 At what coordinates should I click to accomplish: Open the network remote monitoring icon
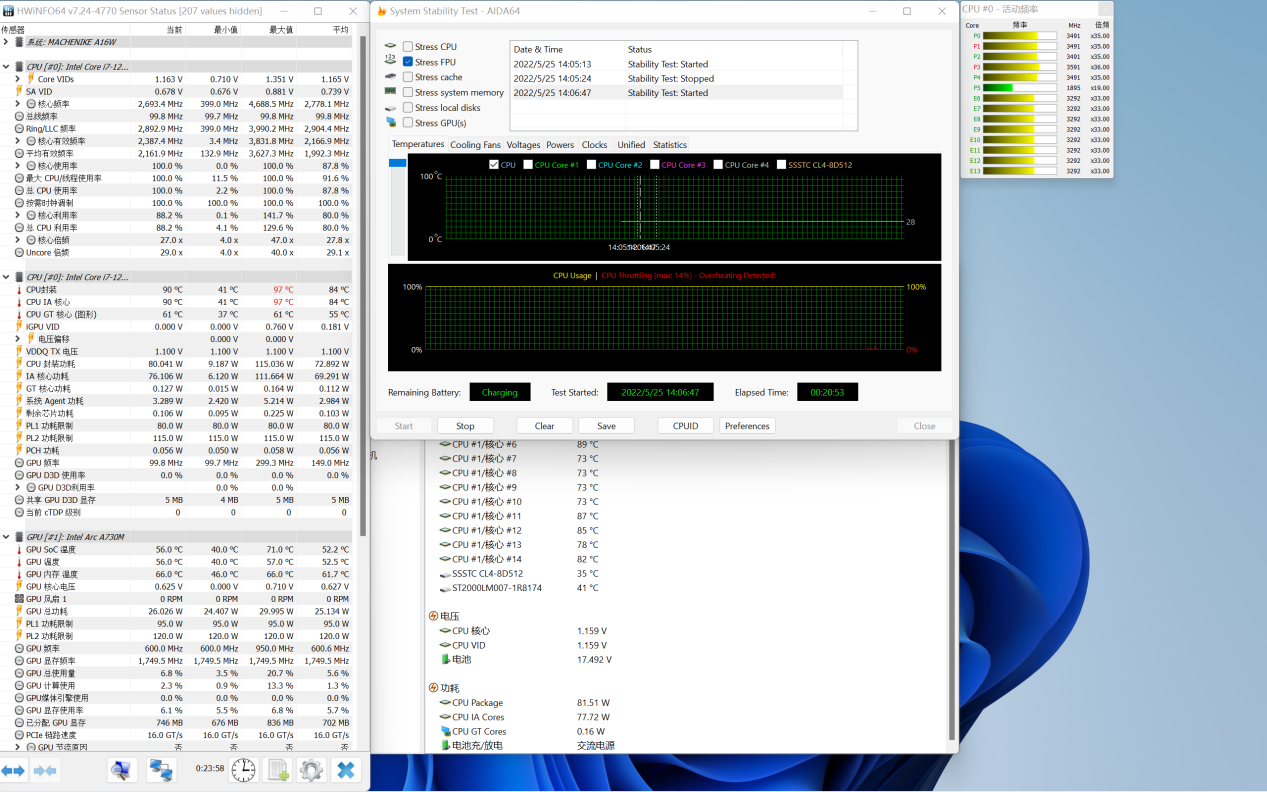[x=161, y=770]
